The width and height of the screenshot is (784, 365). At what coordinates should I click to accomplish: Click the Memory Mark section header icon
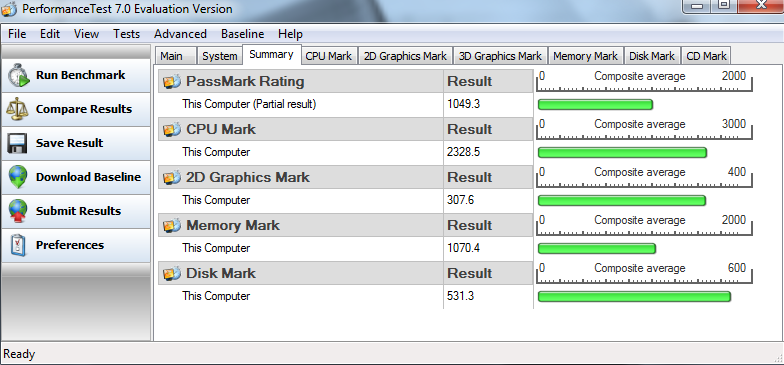[172, 226]
